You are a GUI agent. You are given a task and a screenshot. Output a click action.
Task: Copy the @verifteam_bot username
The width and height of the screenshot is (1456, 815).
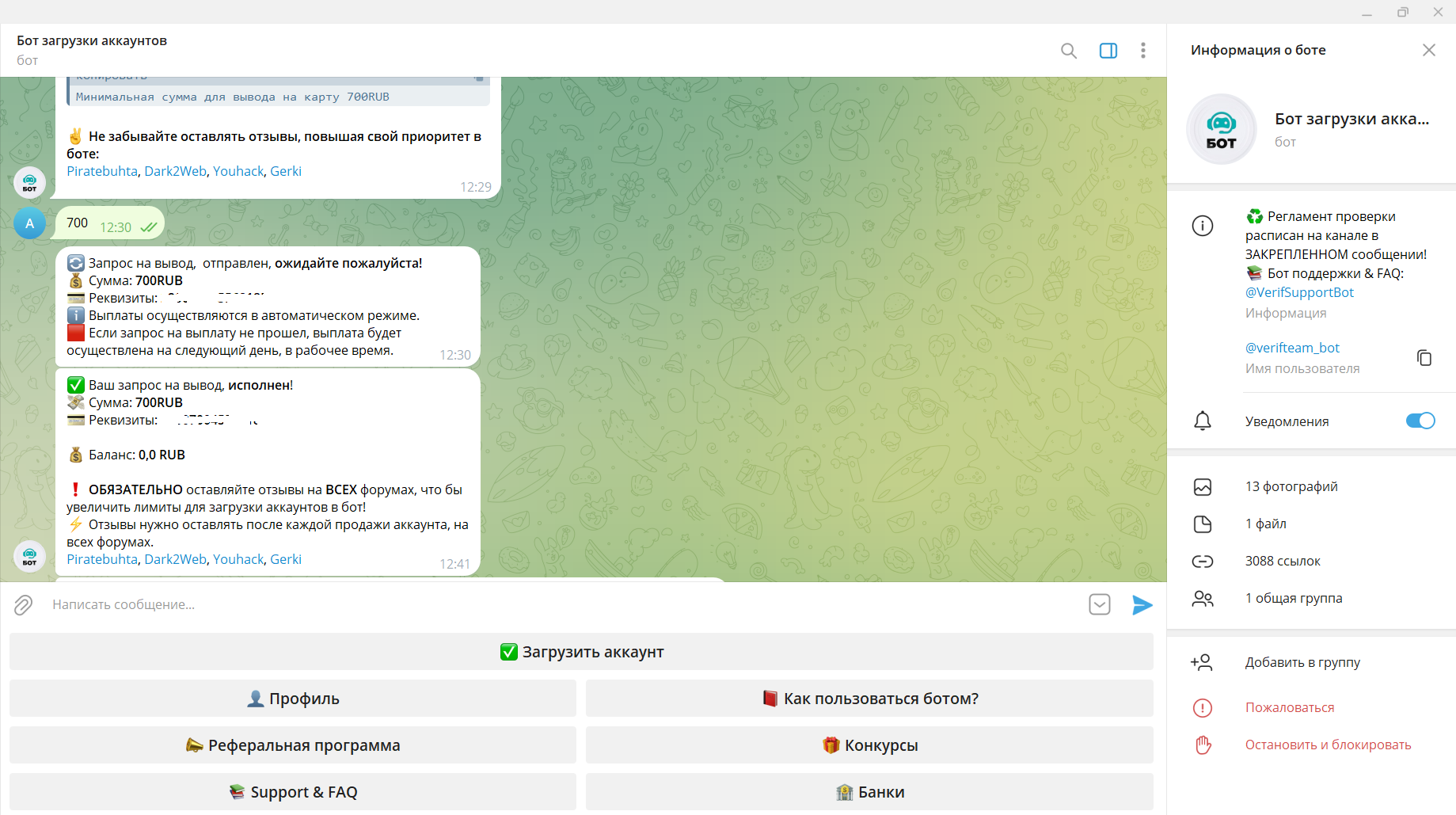click(x=1424, y=358)
